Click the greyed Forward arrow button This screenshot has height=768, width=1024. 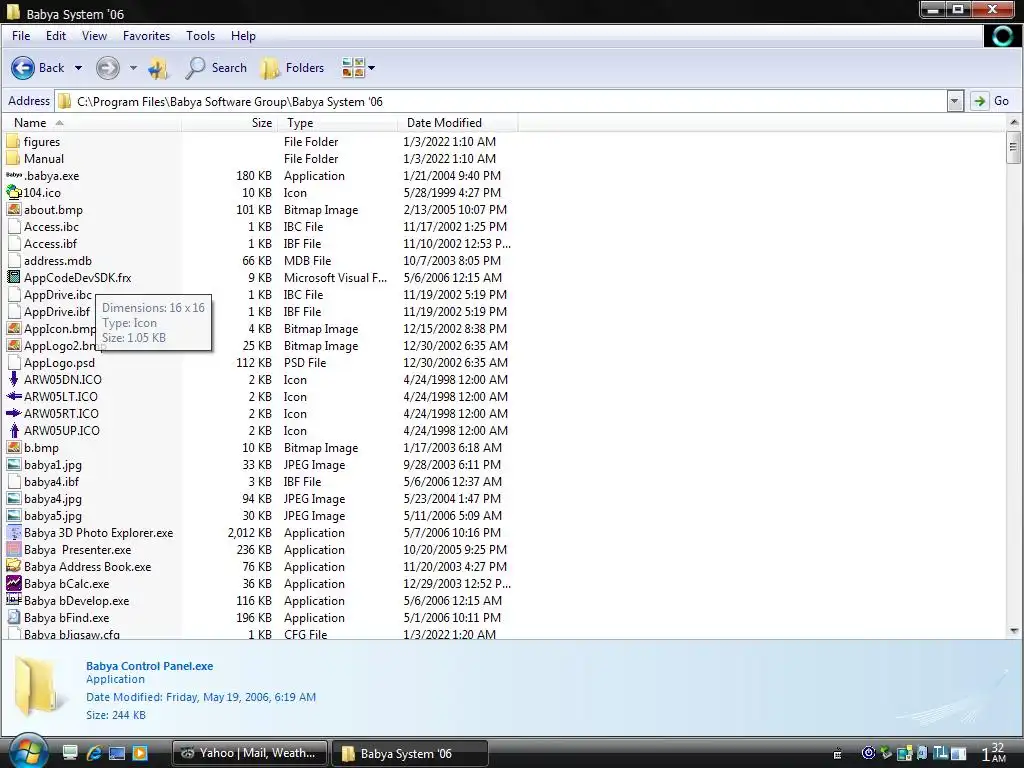(108, 67)
